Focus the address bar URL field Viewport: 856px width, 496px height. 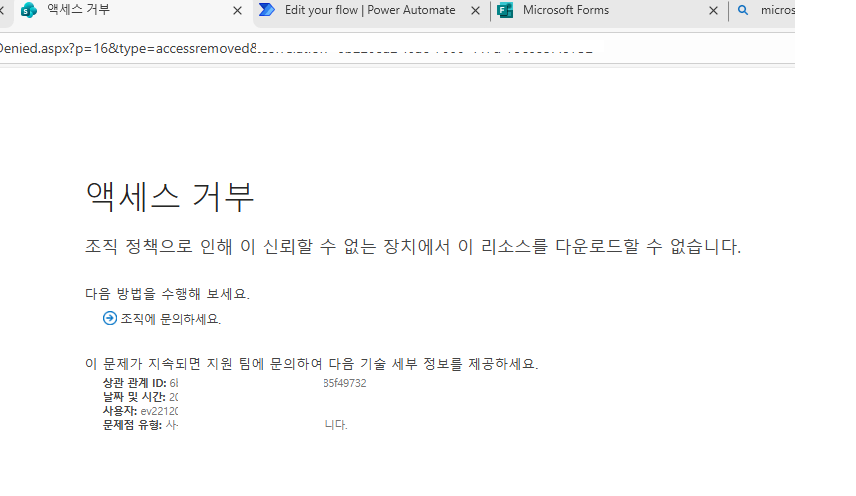397,49
